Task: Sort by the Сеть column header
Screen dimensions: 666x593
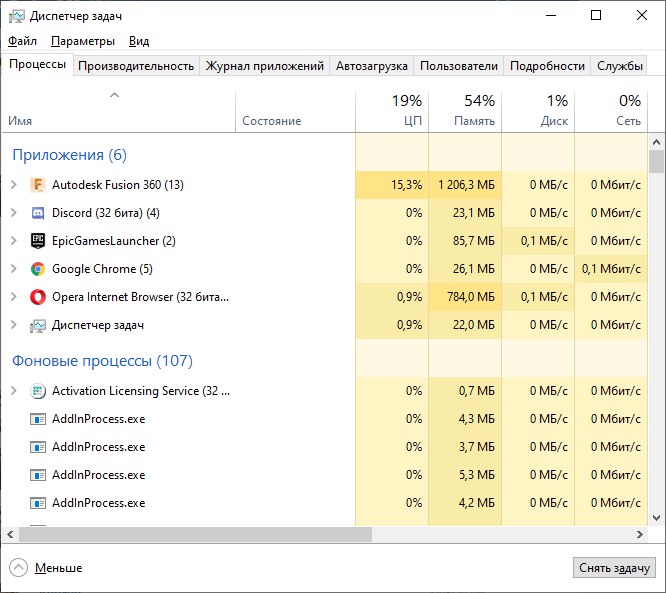Action: [611, 111]
